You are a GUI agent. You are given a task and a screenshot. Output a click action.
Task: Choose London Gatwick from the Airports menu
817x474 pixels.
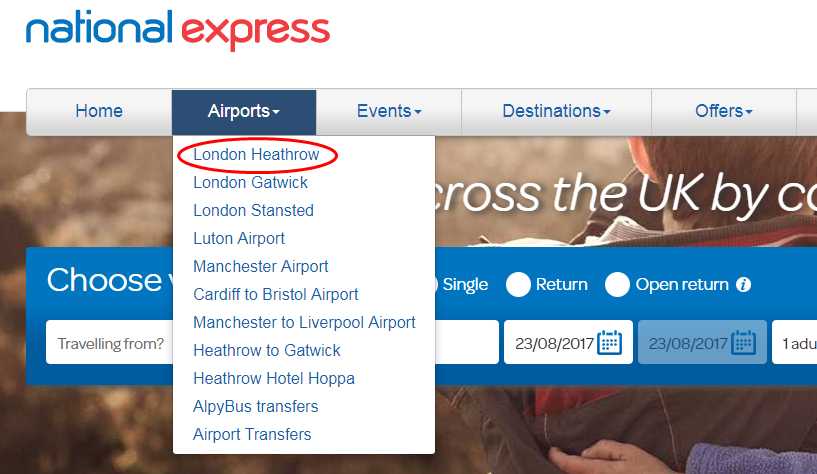coord(250,183)
